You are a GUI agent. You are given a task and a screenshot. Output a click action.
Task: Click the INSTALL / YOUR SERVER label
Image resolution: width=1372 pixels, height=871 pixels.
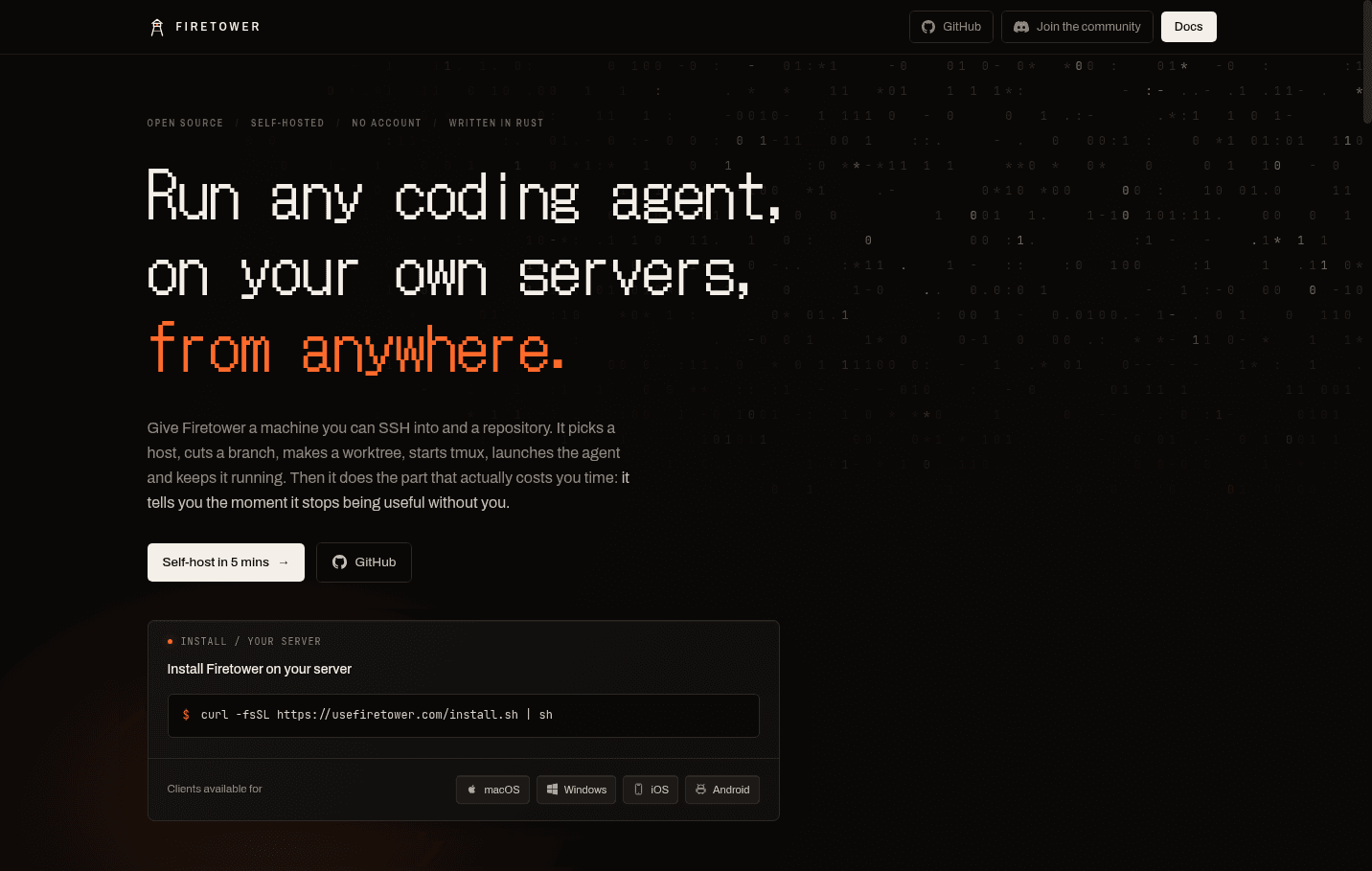[251, 642]
